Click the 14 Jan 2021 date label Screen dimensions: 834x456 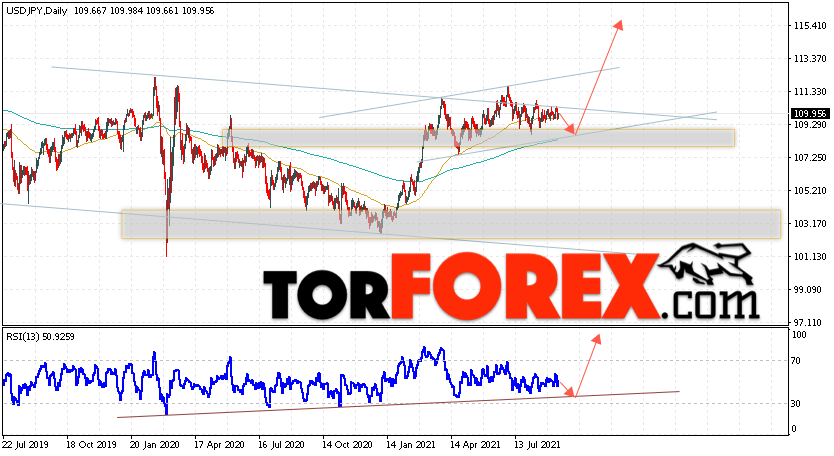(411, 444)
